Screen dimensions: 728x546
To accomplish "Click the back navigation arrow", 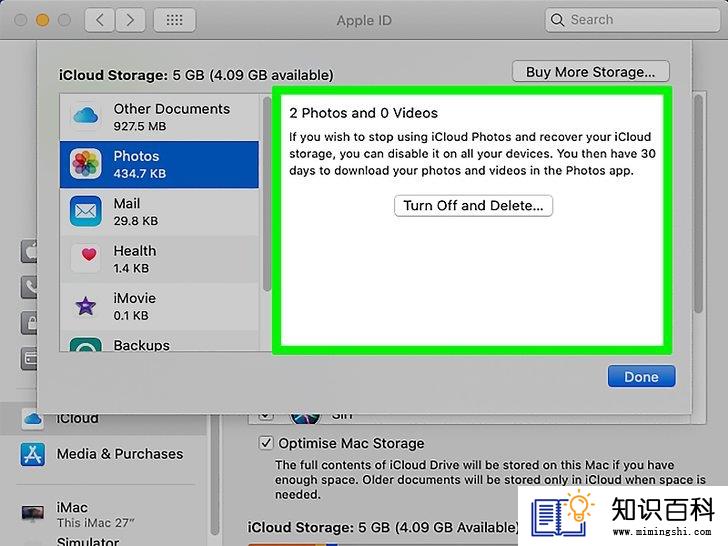I will [x=99, y=20].
